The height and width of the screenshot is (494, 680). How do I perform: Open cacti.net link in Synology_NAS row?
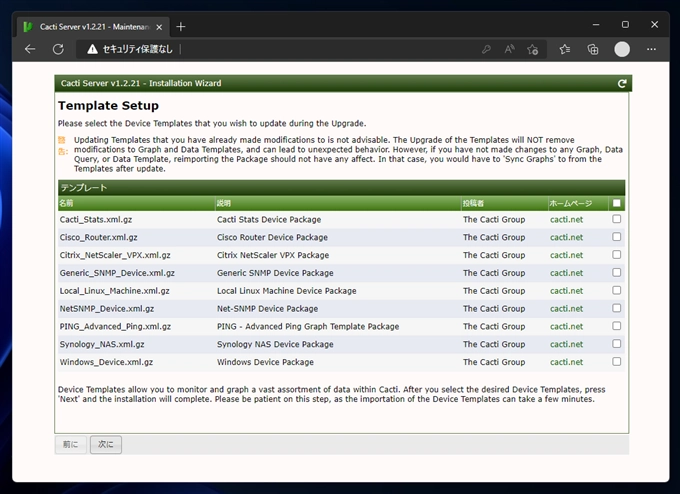[x=566, y=344]
